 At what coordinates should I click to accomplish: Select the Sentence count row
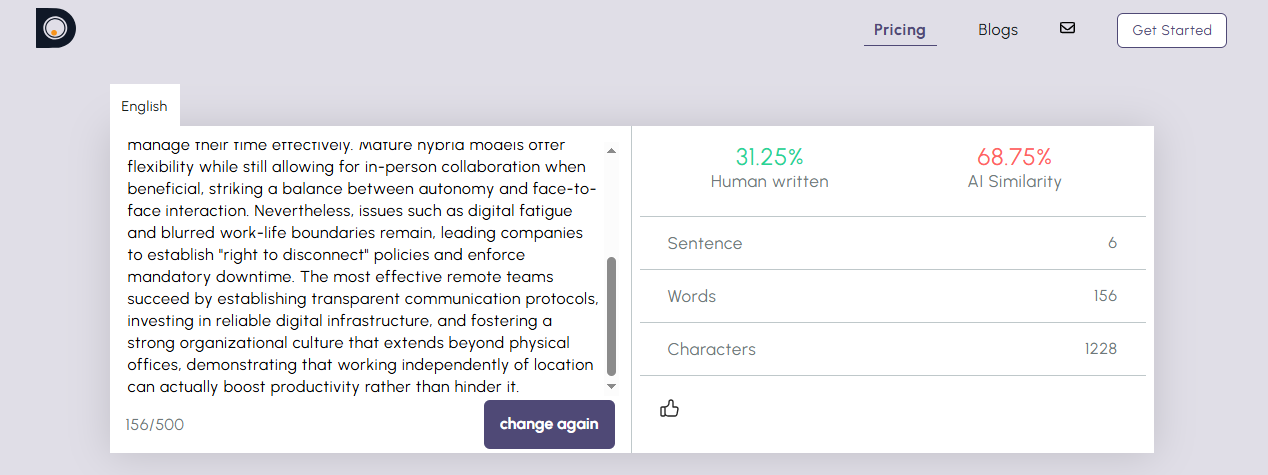point(892,243)
